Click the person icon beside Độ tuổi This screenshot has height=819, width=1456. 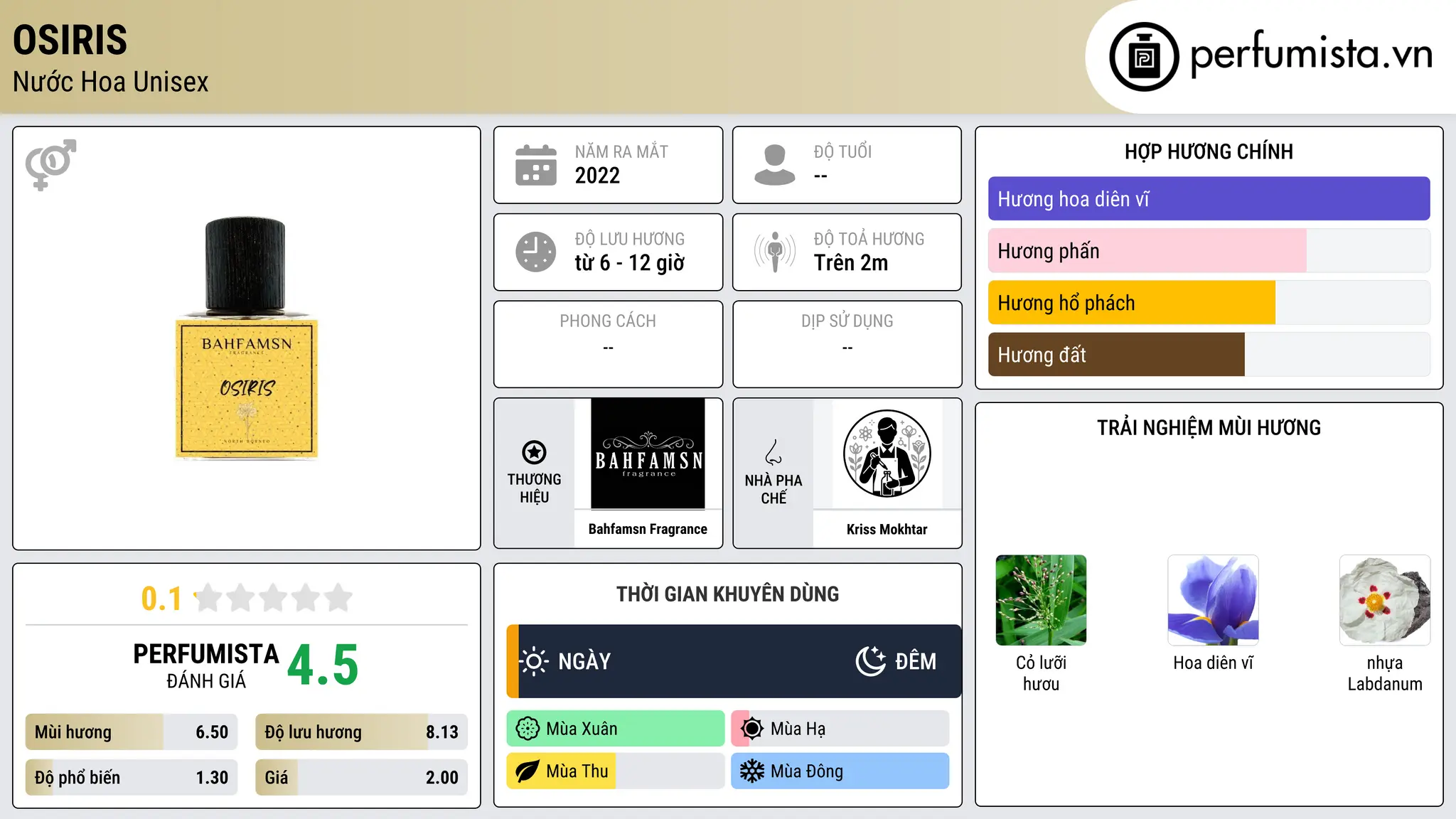point(774,165)
